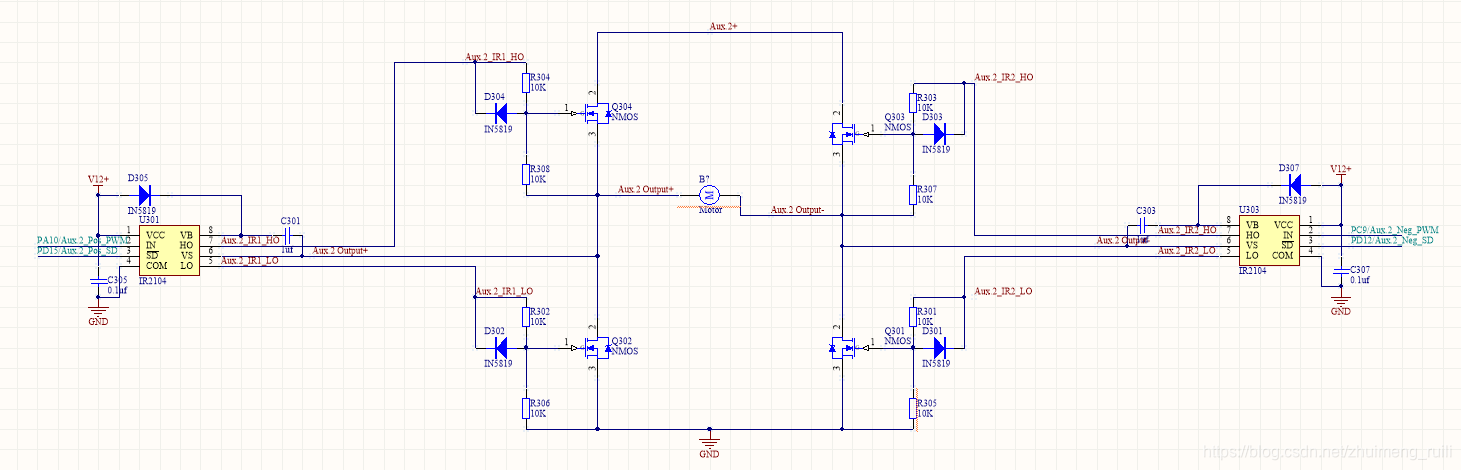Select resistor R301 symbol
This screenshot has width=1461, height=470.
coord(913,316)
